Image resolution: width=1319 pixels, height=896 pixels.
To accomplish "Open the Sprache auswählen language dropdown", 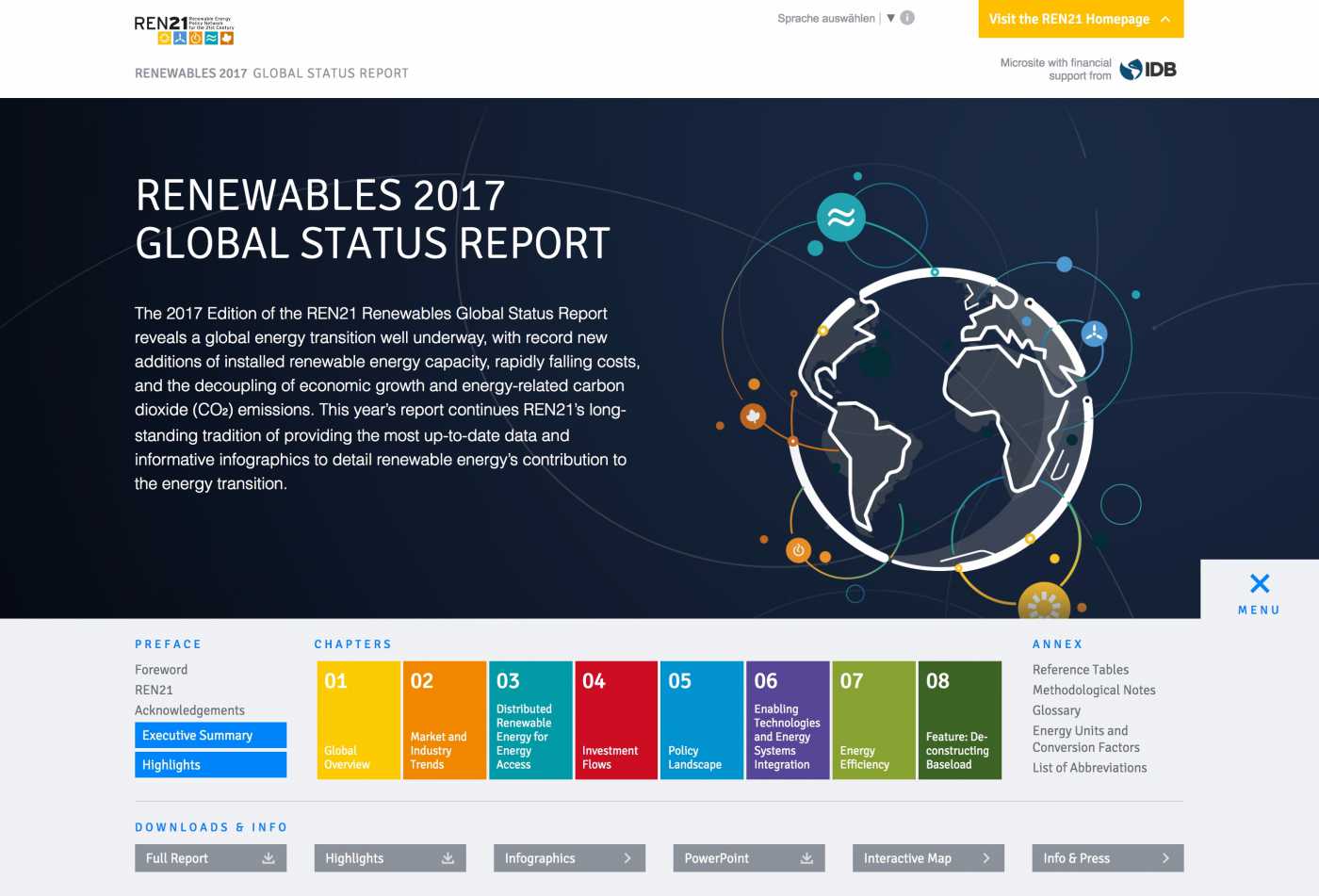I will pyautogui.click(x=835, y=18).
